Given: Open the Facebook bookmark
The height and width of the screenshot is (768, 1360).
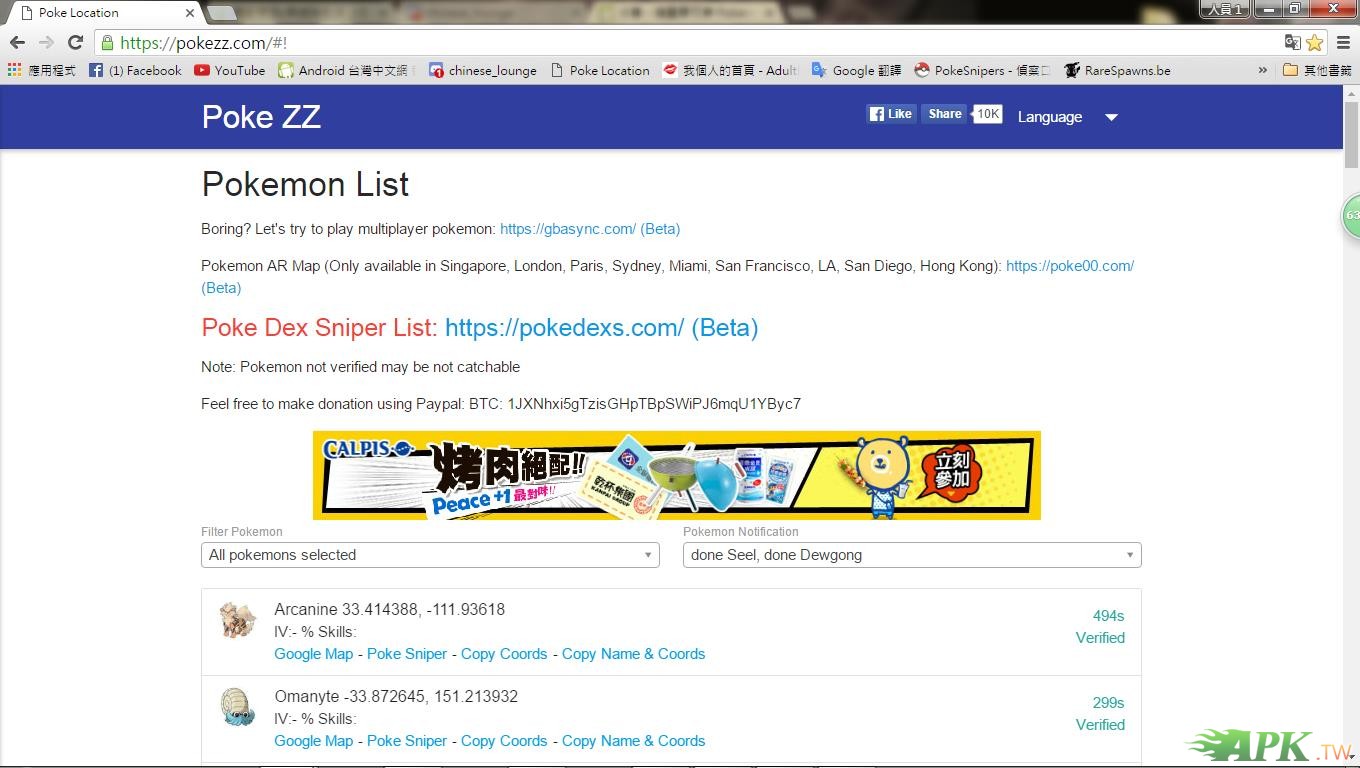Looking at the screenshot, I should tap(136, 70).
